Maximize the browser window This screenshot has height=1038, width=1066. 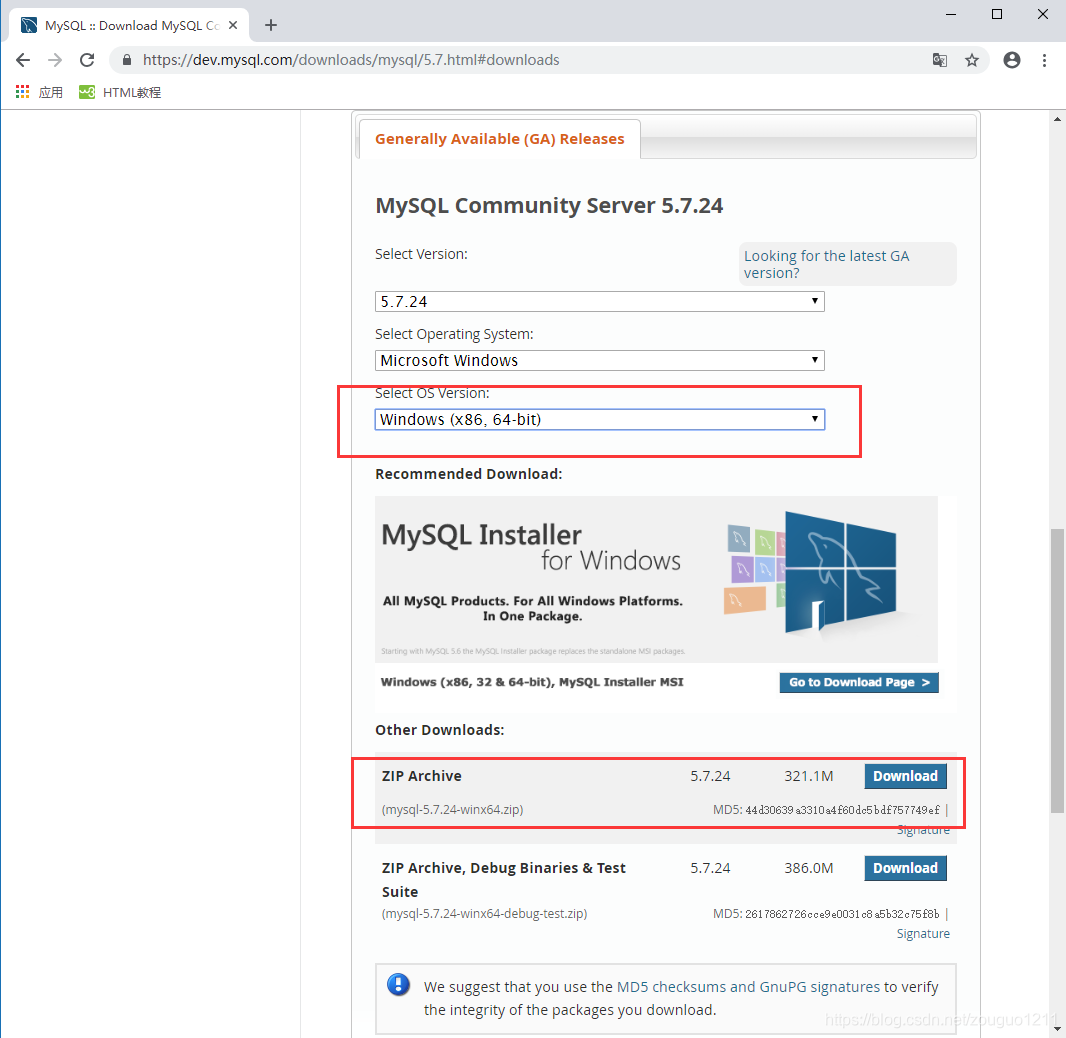pyautogui.click(x=997, y=14)
